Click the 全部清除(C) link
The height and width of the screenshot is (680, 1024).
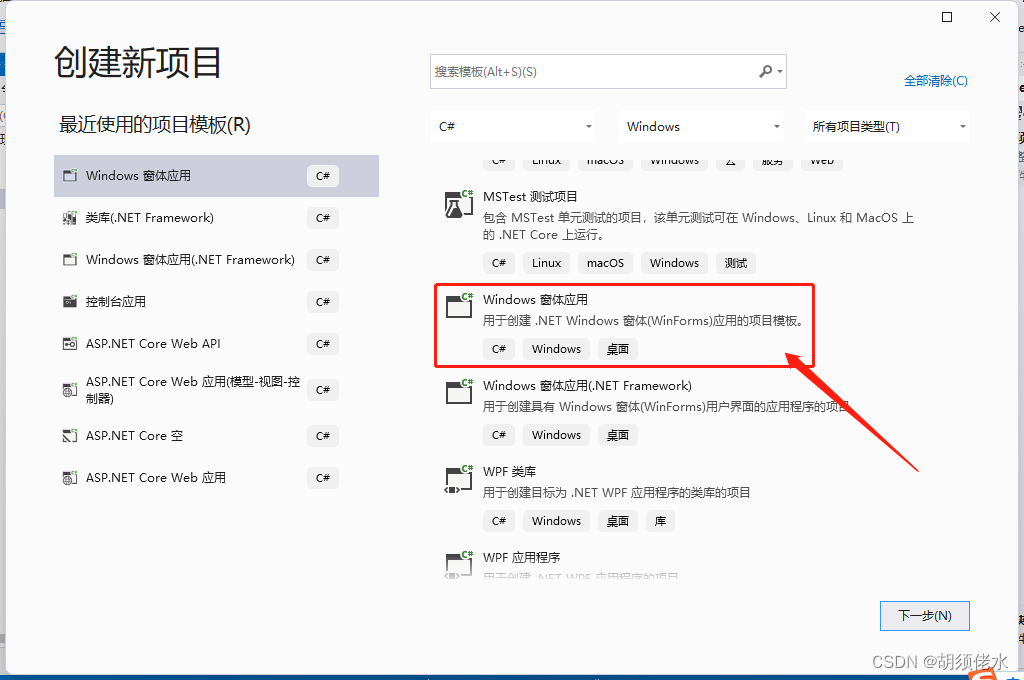tap(935, 80)
